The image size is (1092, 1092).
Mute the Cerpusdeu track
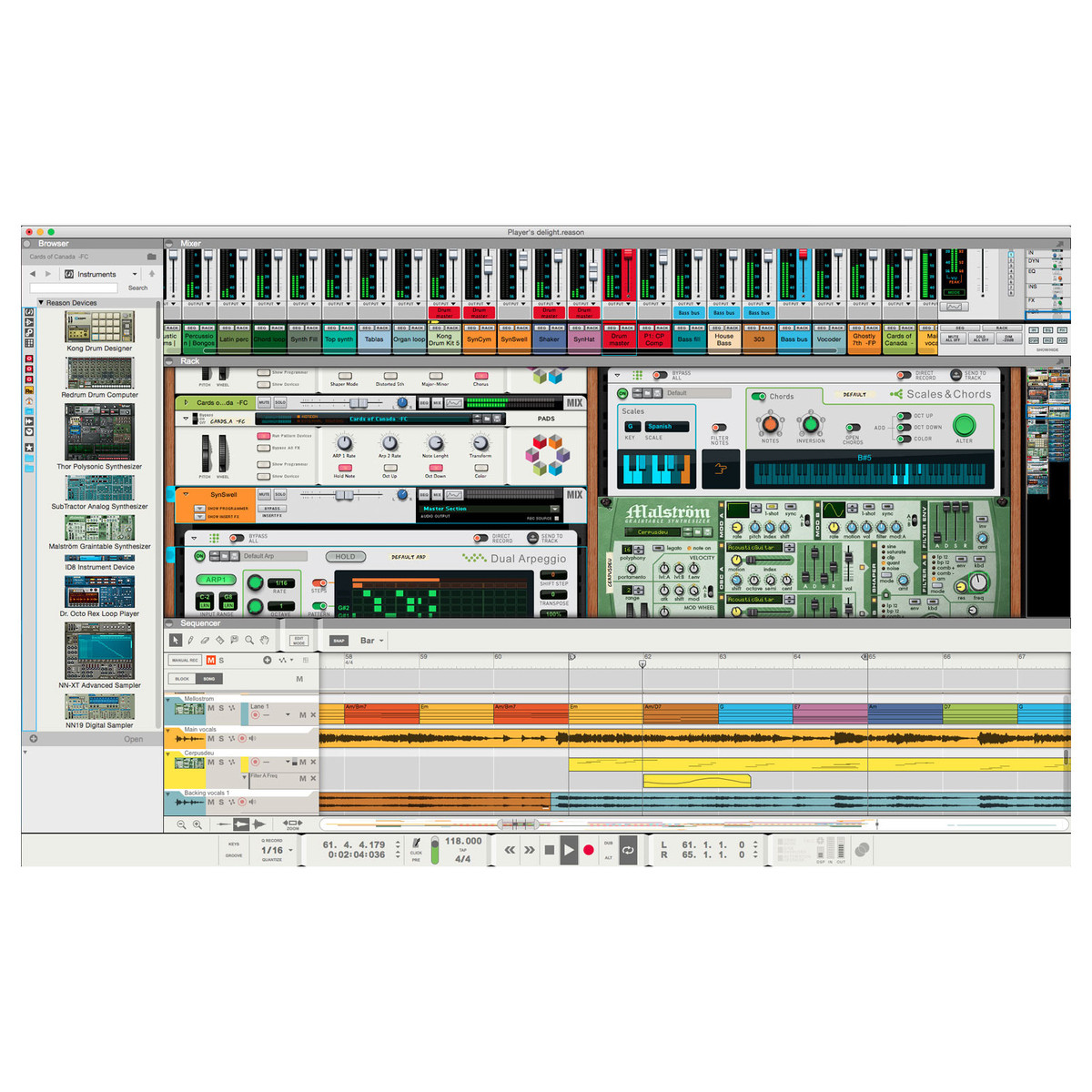[211, 762]
